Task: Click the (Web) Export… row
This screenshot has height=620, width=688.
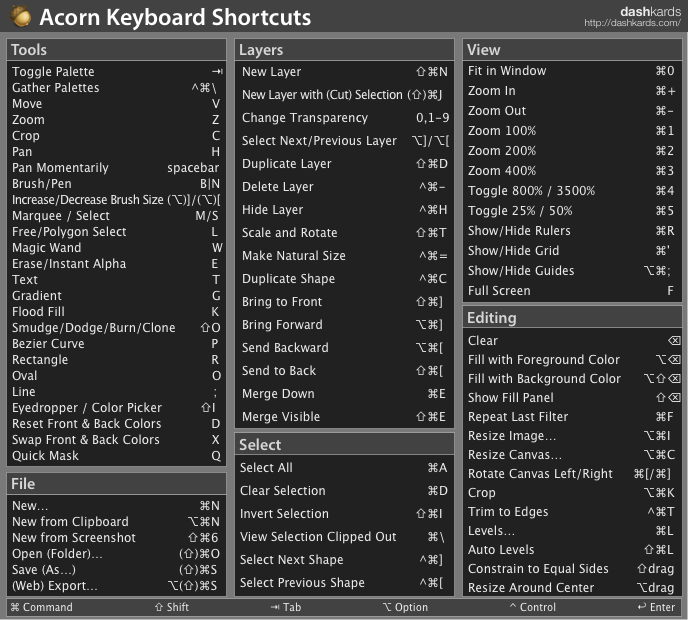Action: pyautogui.click(x=117, y=586)
